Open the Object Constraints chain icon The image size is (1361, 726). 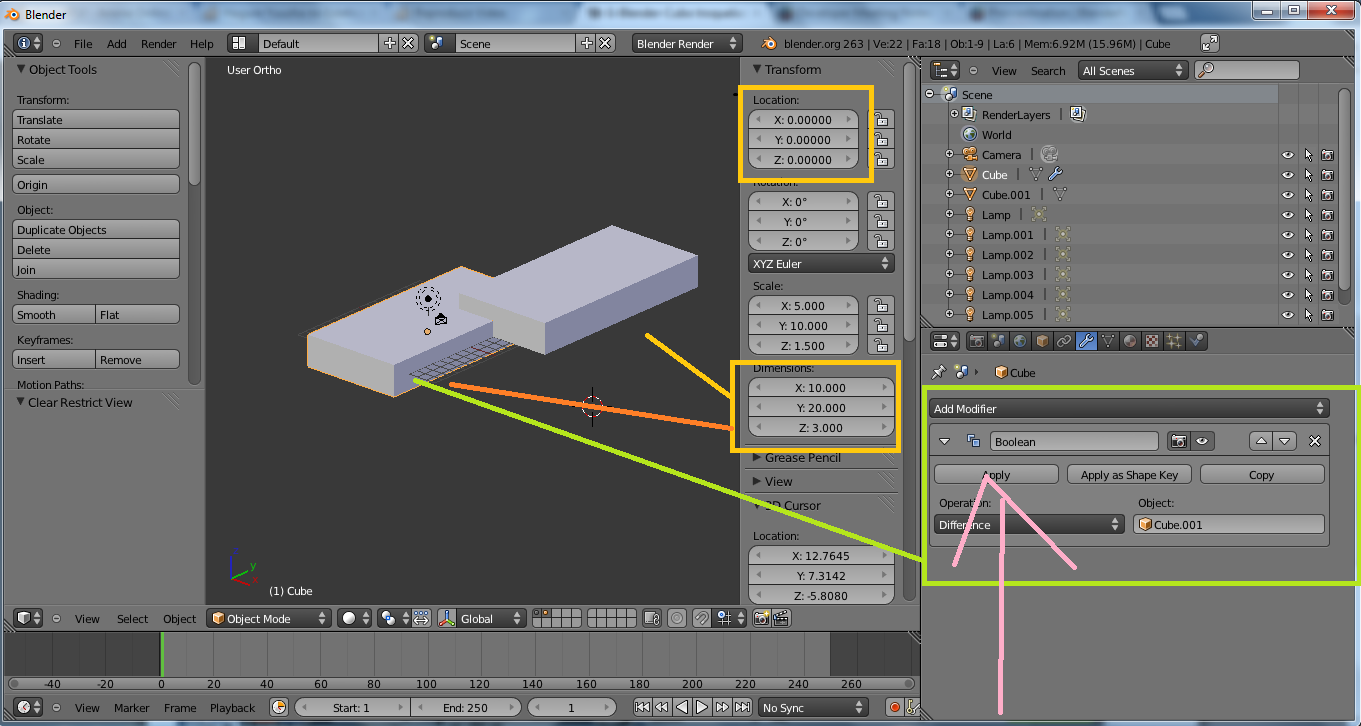pyautogui.click(x=1064, y=341)
